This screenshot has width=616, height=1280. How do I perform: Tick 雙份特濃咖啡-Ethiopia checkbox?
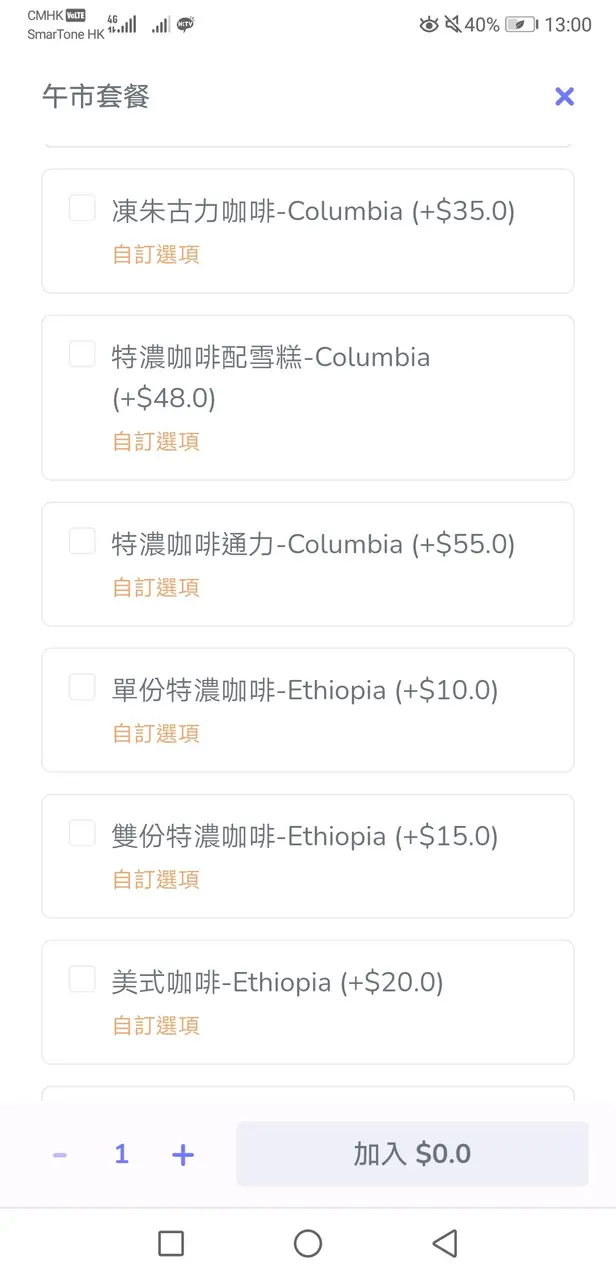click(82, 833)
